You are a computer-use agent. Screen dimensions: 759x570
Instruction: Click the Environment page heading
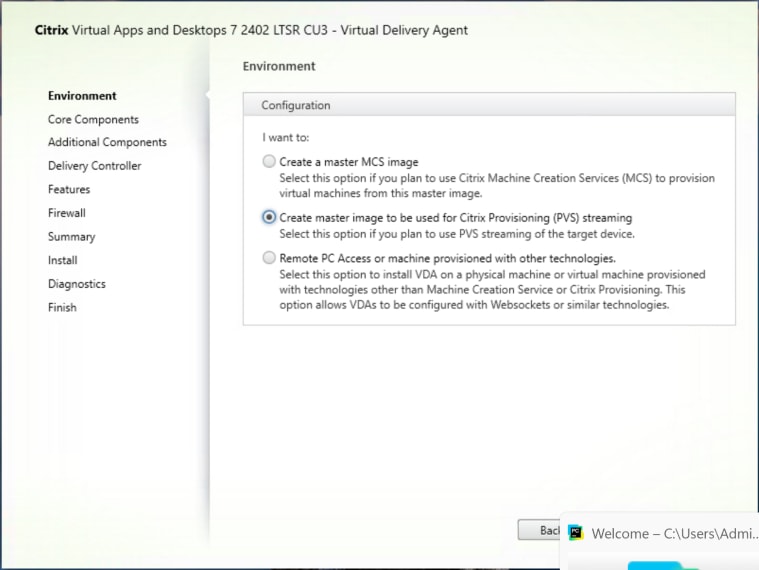click(279, 66)
